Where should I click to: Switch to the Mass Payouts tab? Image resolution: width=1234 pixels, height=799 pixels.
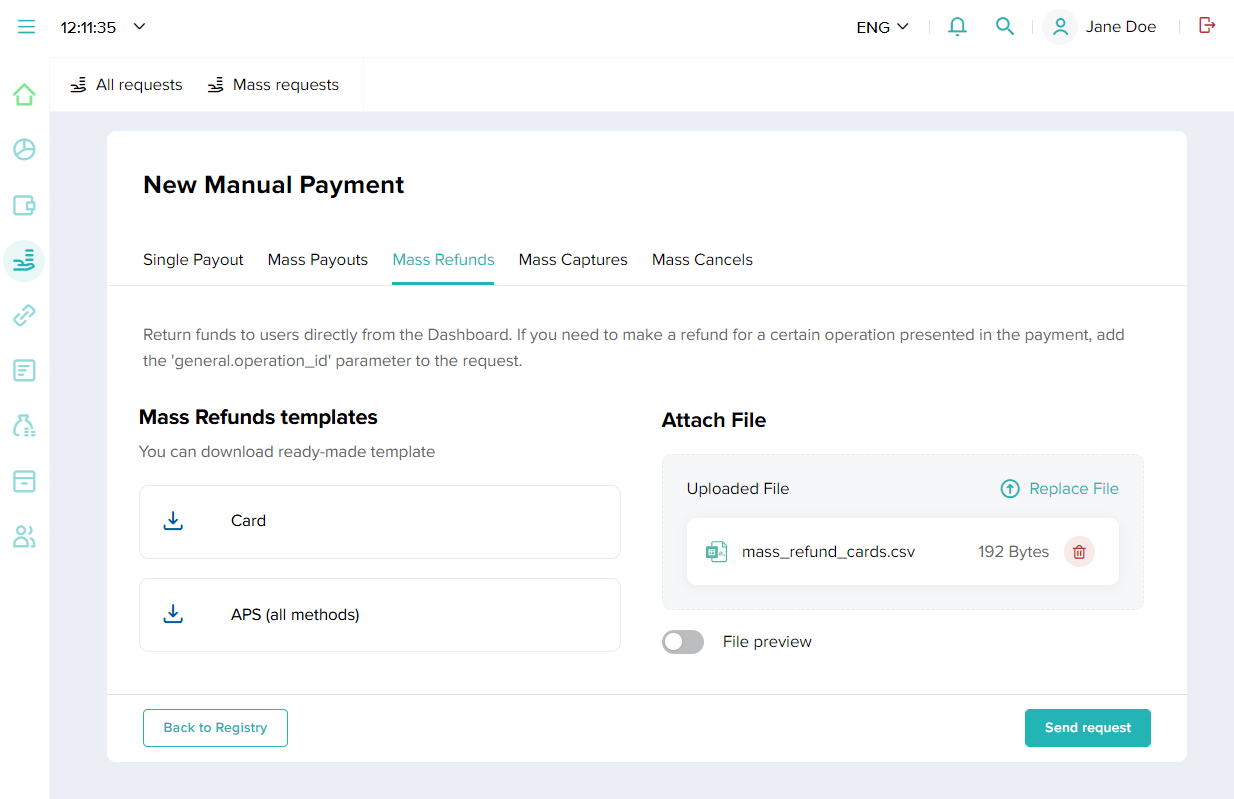coord(317,260)
